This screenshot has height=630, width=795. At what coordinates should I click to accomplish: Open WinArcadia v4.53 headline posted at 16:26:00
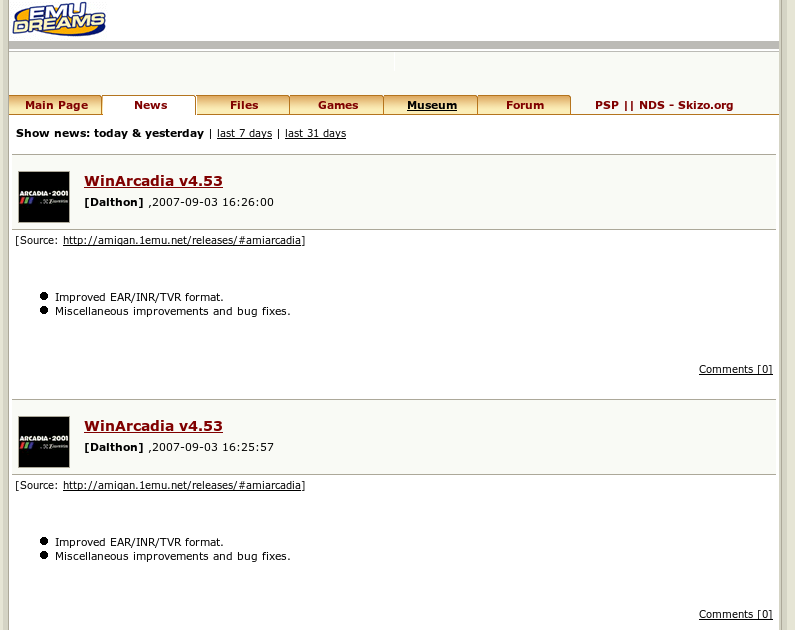click(153, 181)
